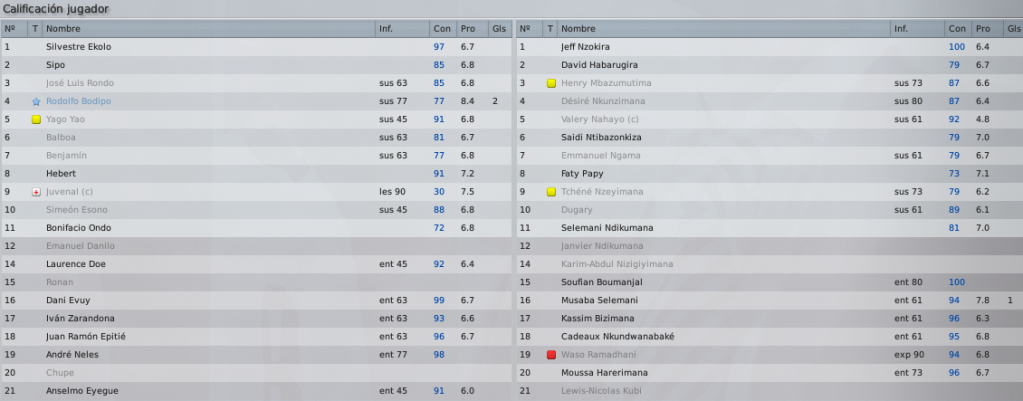Click Yago Yao's yellow card icon

point(36,119)
